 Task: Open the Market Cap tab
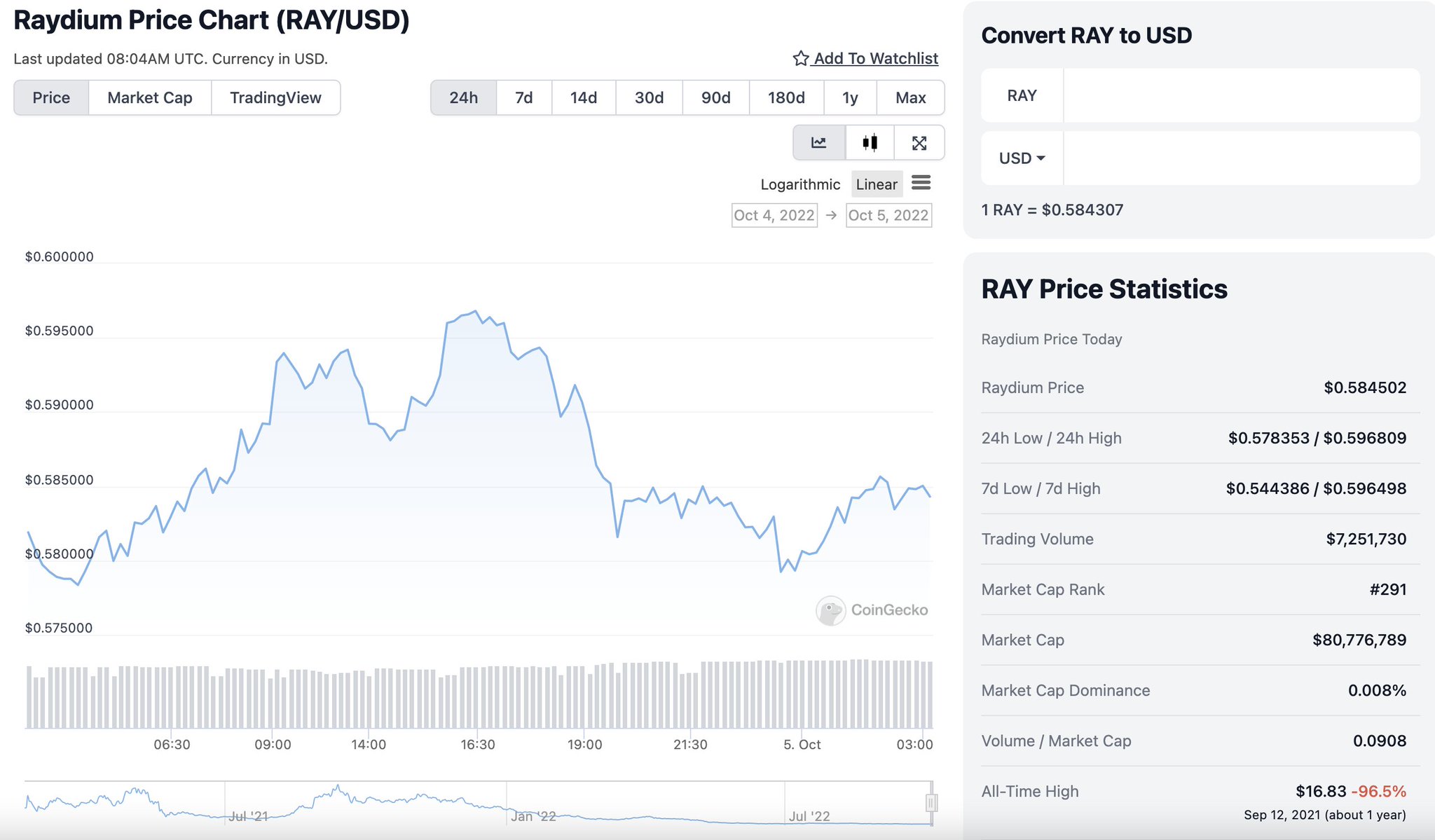(150, 97)
